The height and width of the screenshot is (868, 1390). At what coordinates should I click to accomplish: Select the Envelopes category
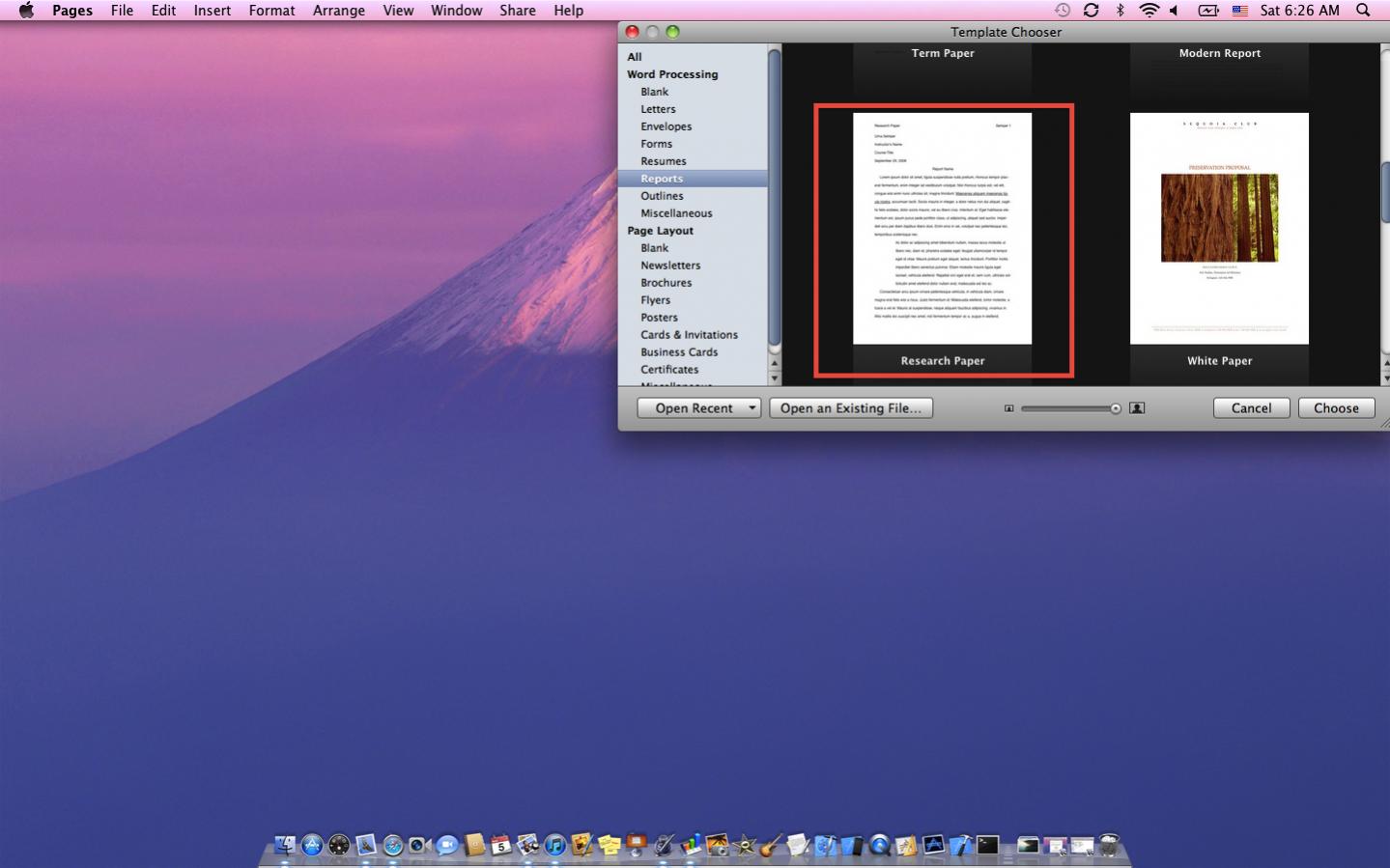tap(666, 126)
